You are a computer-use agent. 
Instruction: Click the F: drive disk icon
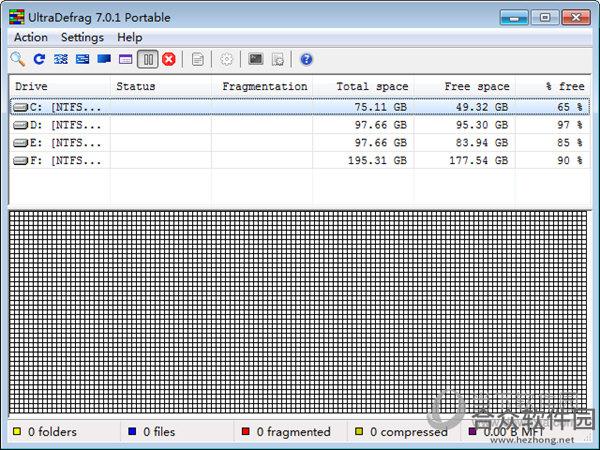(x=20, y=161)
